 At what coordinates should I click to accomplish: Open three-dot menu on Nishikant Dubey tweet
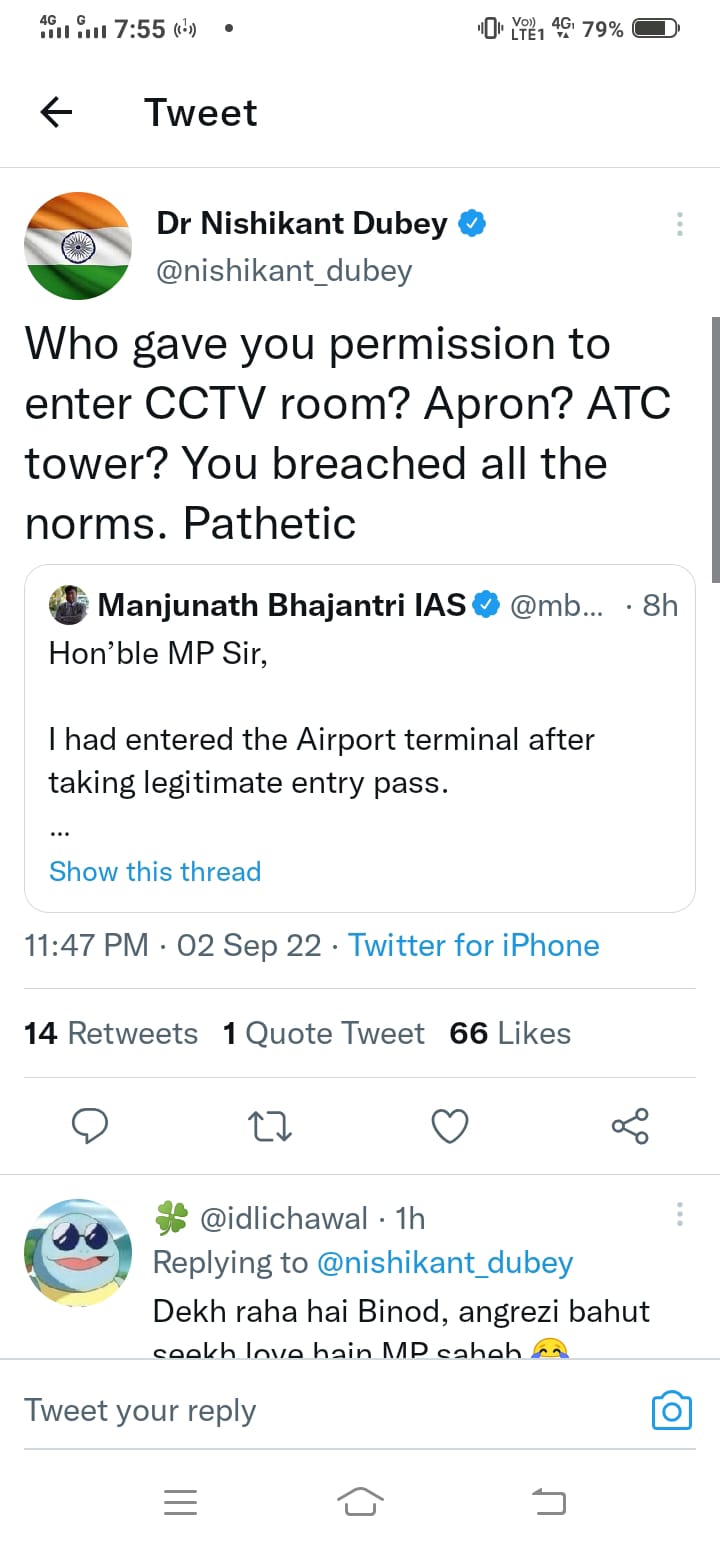(680, 224)
